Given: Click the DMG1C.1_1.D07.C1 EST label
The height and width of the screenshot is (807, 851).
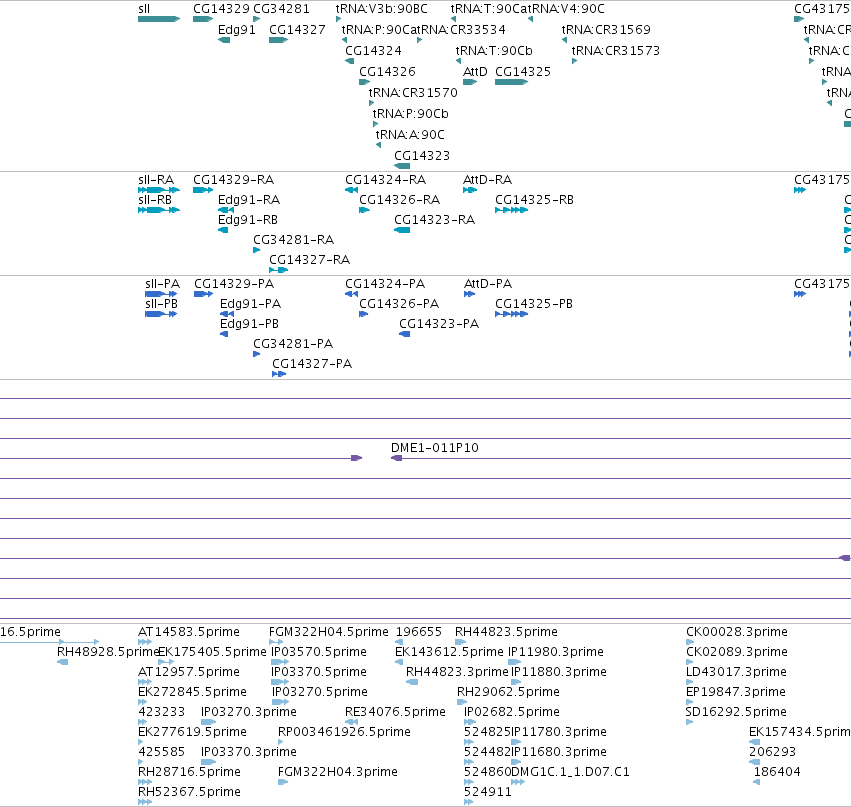Looking at the screenshot, I should click(570, 772).
